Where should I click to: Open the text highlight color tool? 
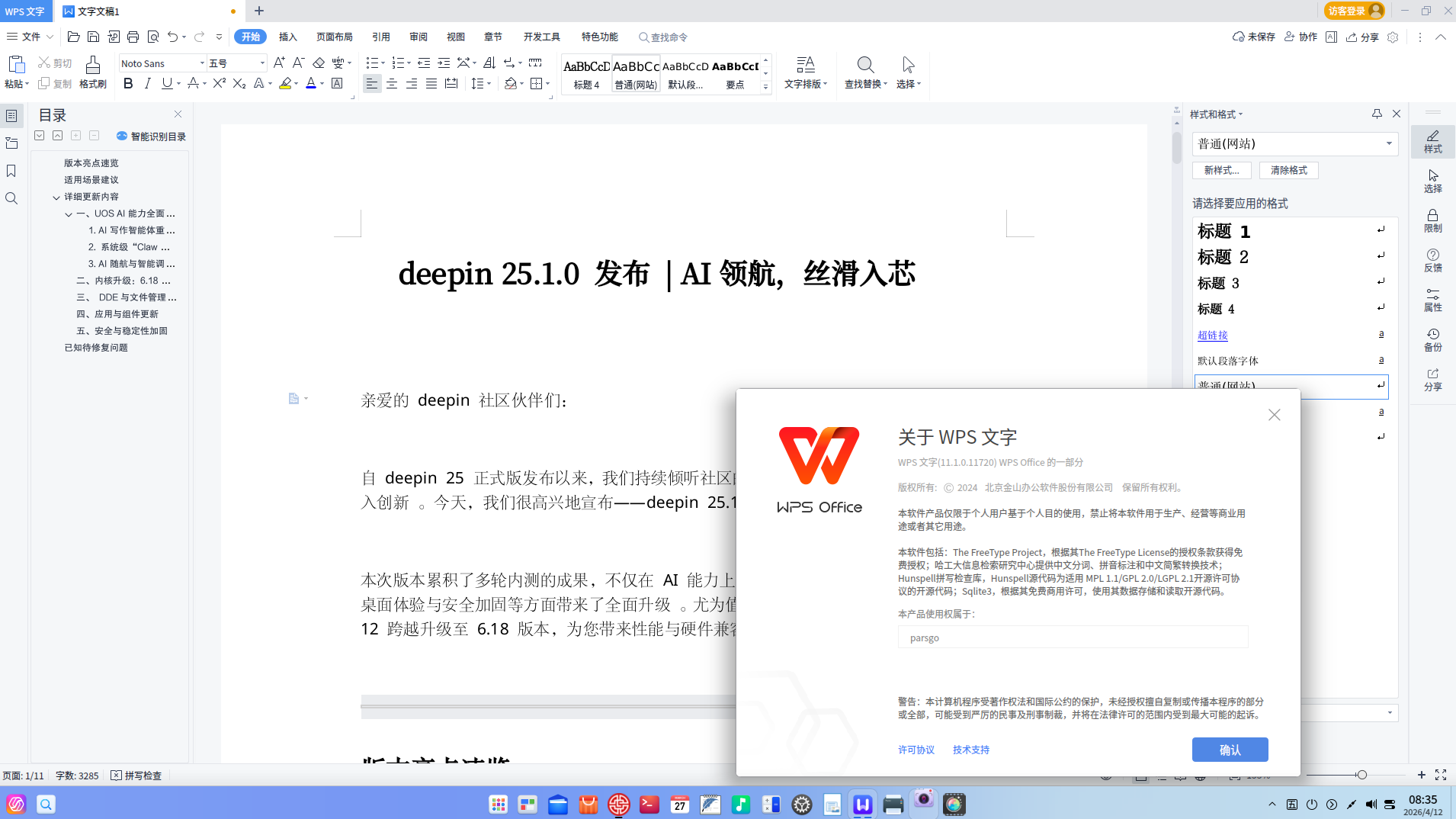pyautogui.click(x=286, y=84)
